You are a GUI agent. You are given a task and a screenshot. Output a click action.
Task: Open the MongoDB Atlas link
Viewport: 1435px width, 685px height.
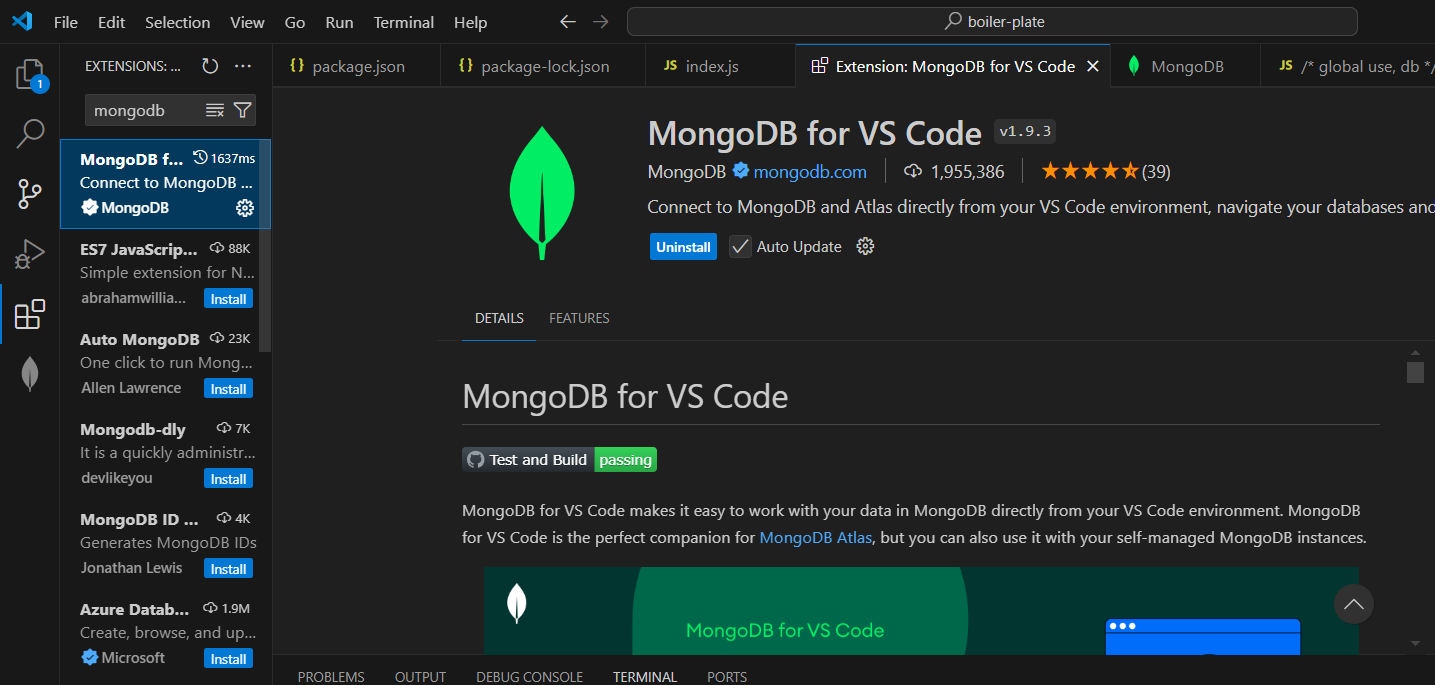[816, 537]
